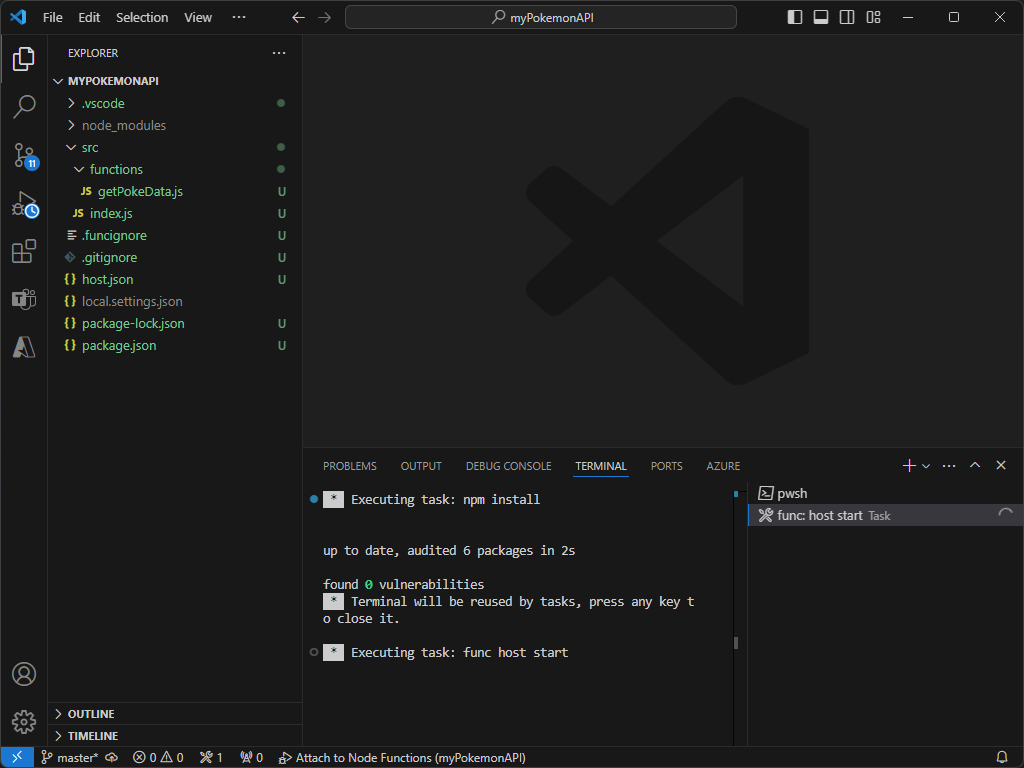The width and height of the screenshot is (1024, 768).
Task: Open the remote window indicator in status bar
Action: click(17, 758)
